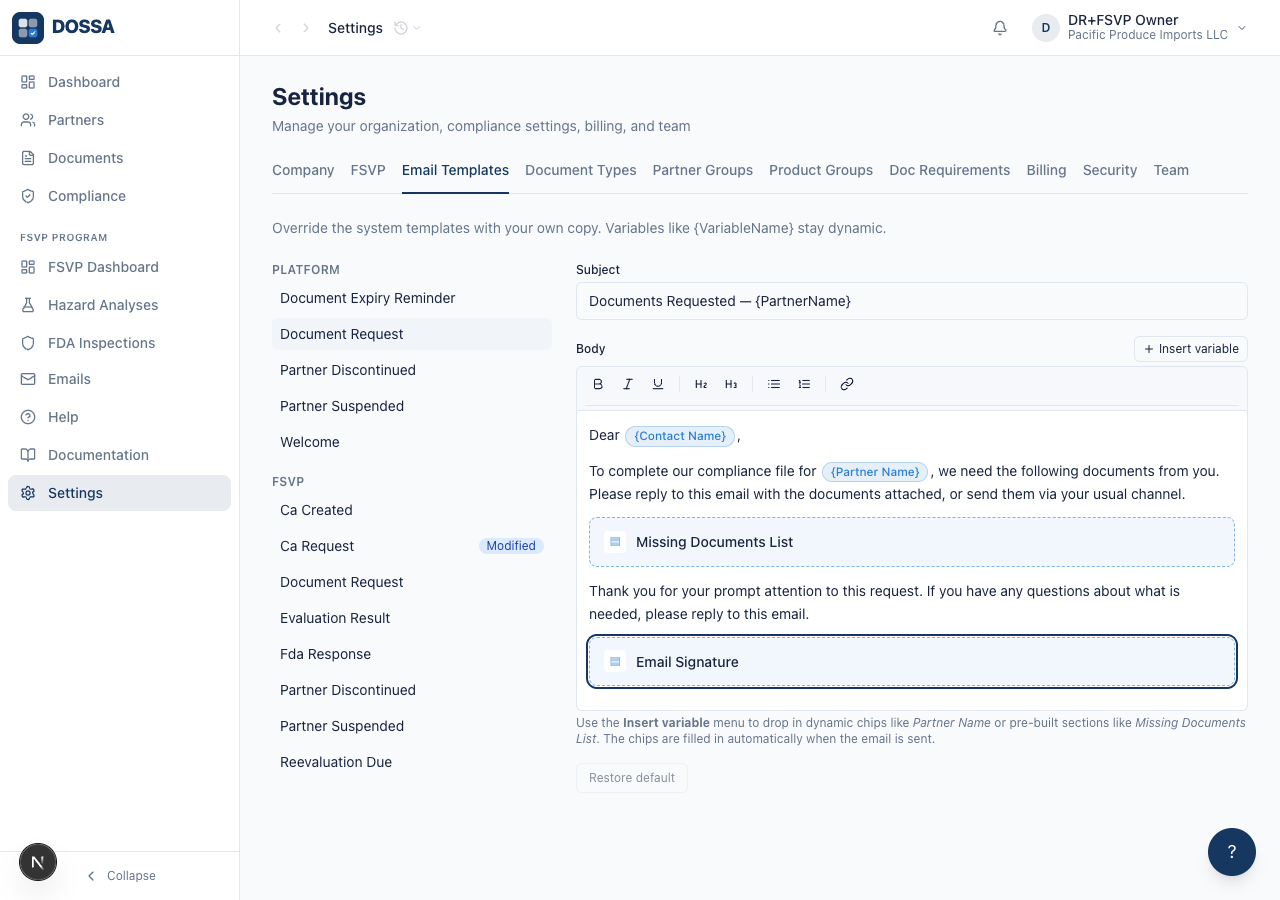Switch to the Security tab
1280x900 pixels.
point(1110,170)
